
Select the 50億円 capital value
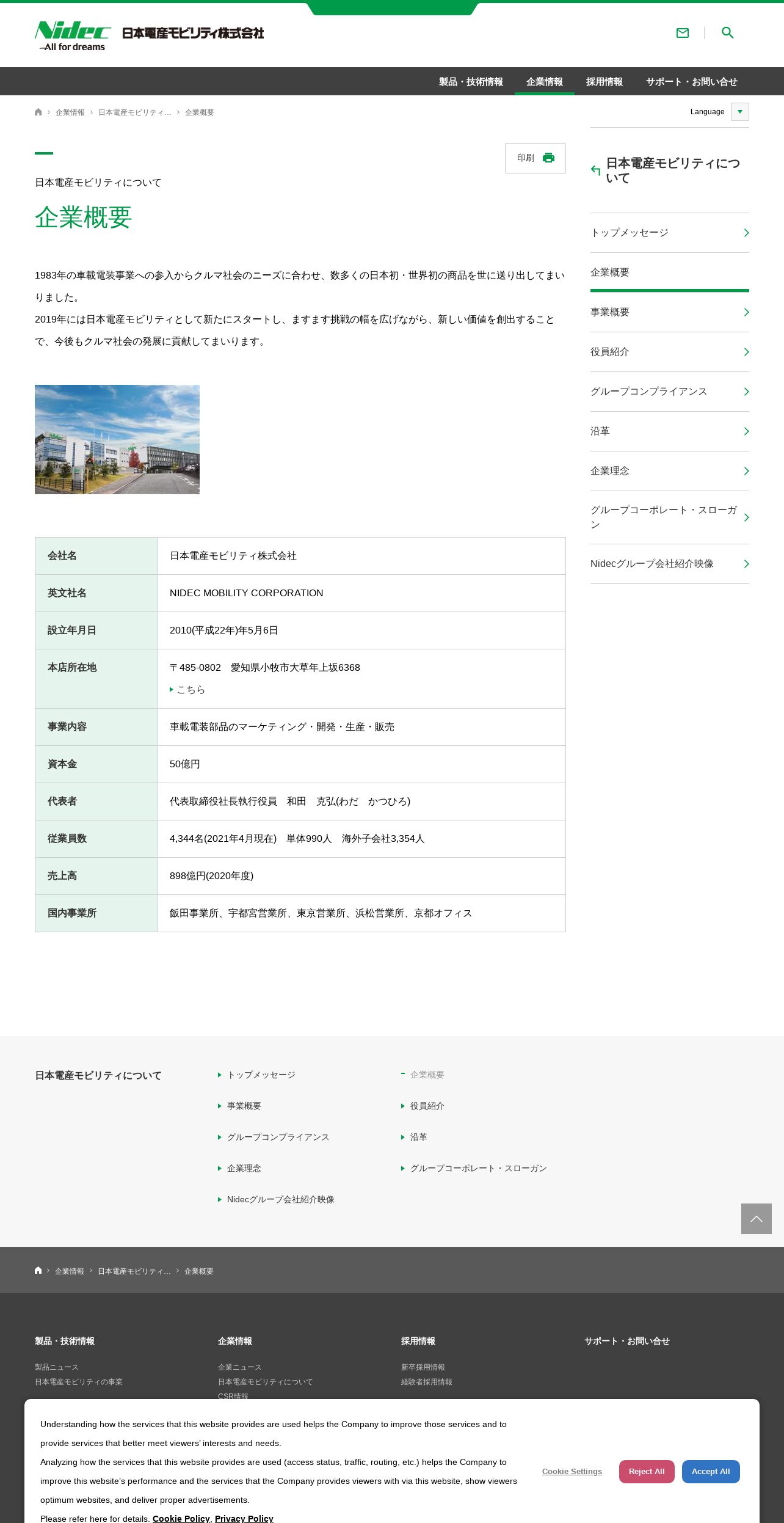pyautogui.click(x=185, y=764)
